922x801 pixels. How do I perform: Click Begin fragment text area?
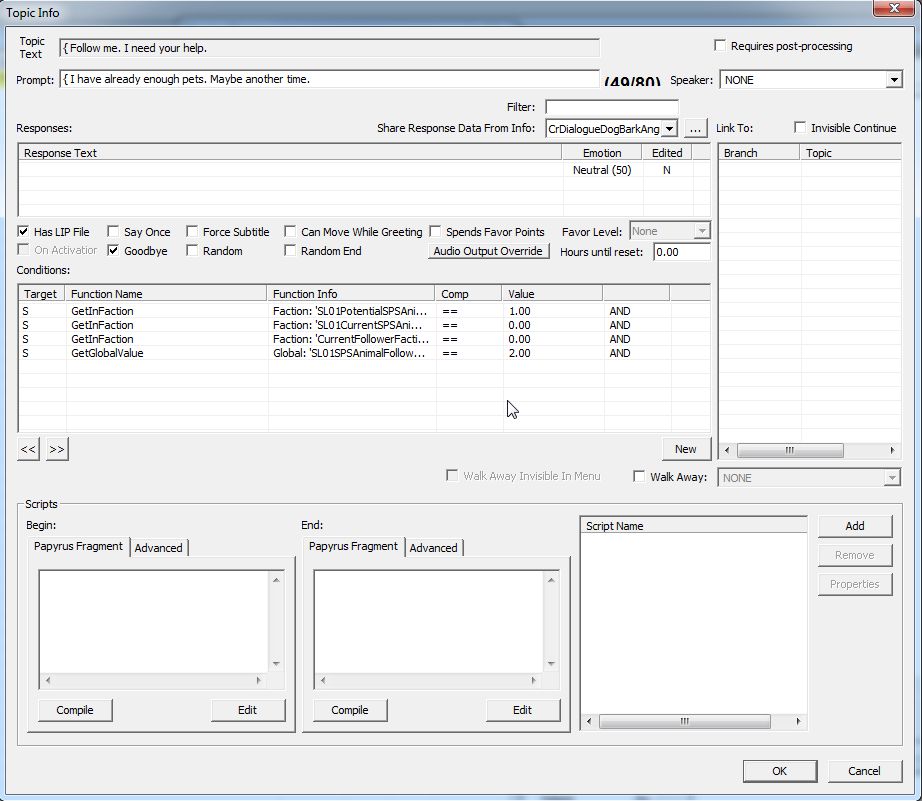point(154,622)
